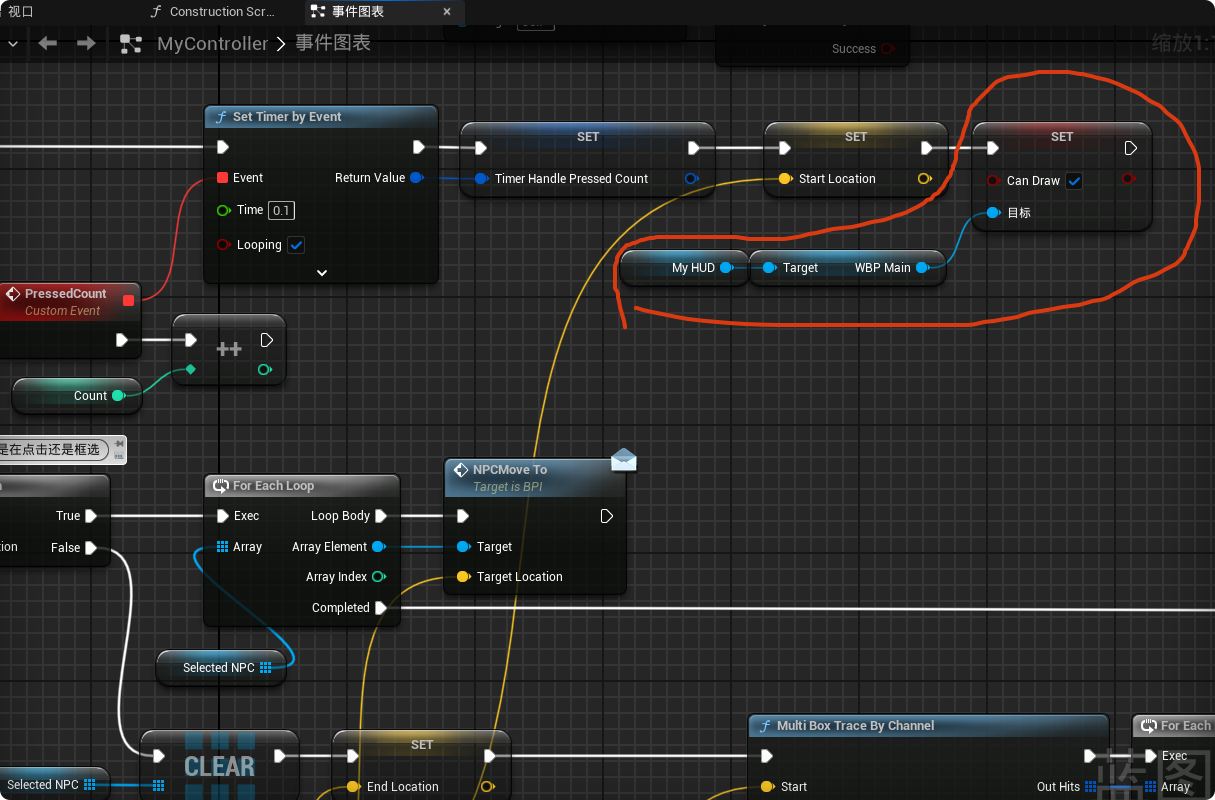Select the For Each Loop node title
Viewport: 1215px width, 800px height.
coord(274,486)
